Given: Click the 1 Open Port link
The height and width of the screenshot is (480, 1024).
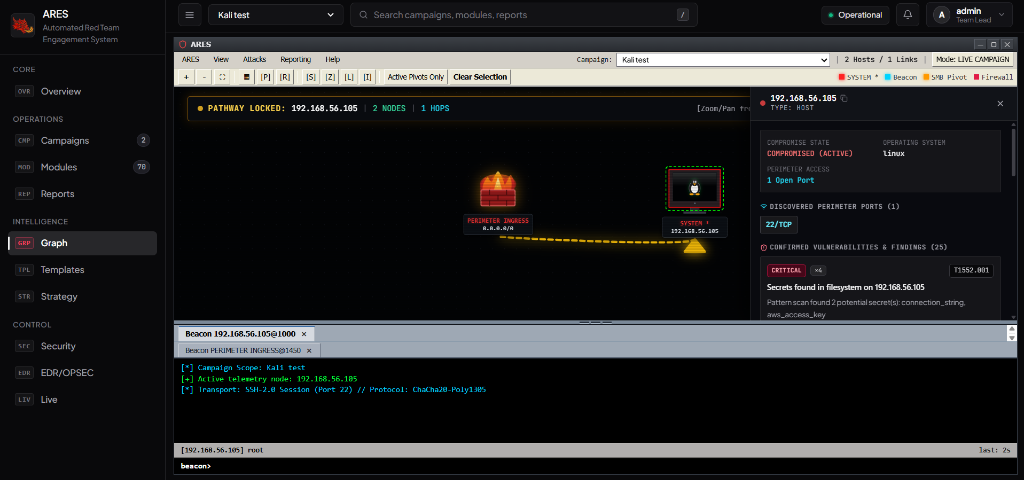Looking at the screenshot, I should [x=791, y=180].
